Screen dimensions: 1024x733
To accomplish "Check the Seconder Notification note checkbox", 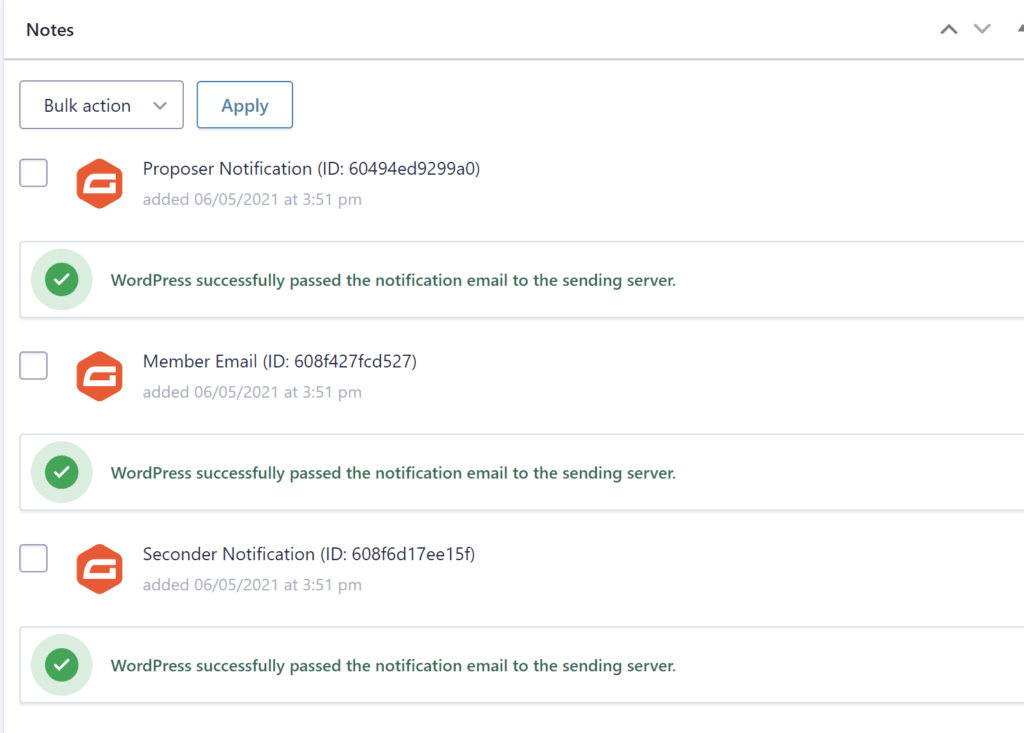I will coord(33,559).
